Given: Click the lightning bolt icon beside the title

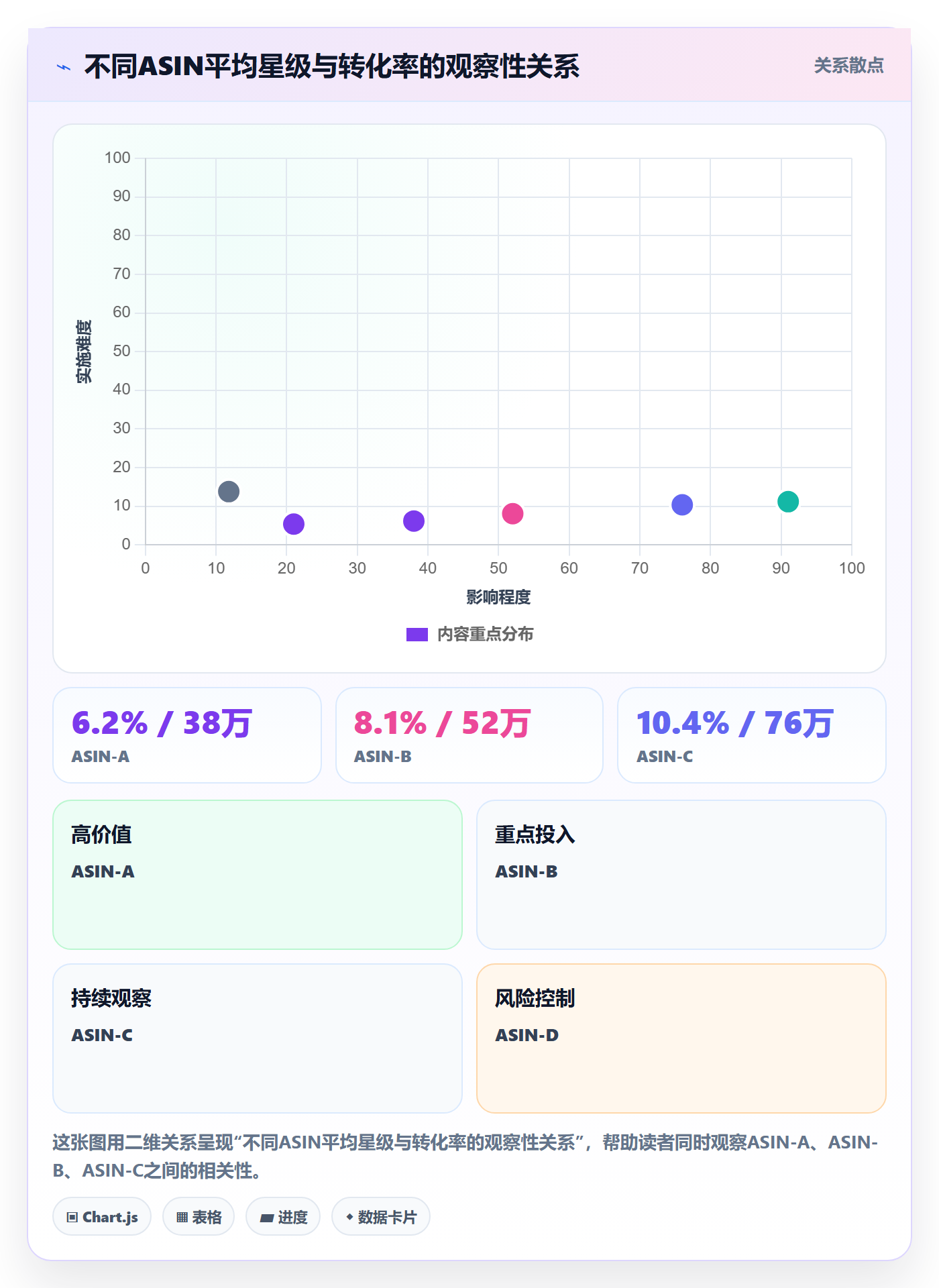Looking at the screenshot, I should tap(64, 67).
